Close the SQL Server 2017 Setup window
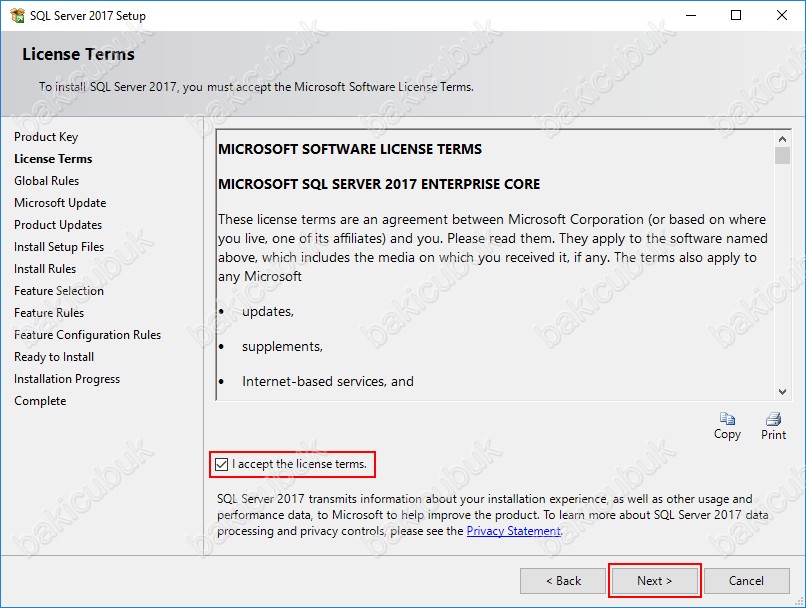 (782, 15)
